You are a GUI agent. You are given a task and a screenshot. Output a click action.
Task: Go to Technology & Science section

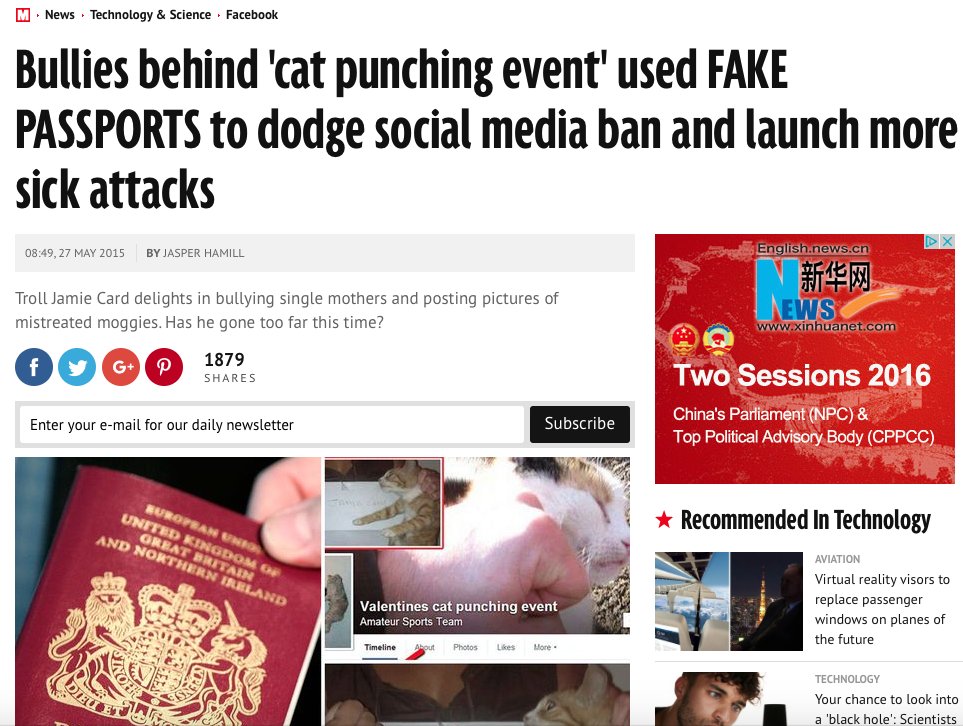tap(150, 15)
